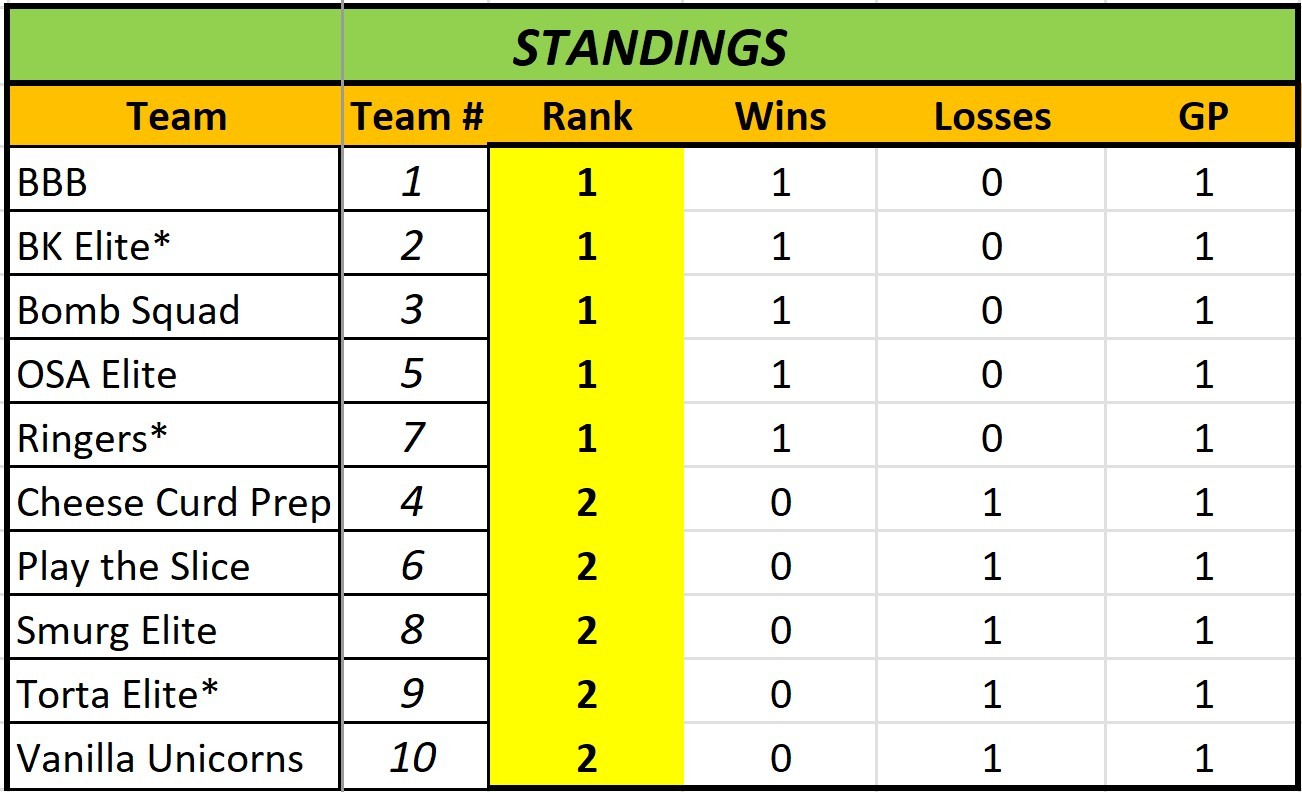
Task: Click the Cheese Curd Prep cell
Action: [174, 502]
